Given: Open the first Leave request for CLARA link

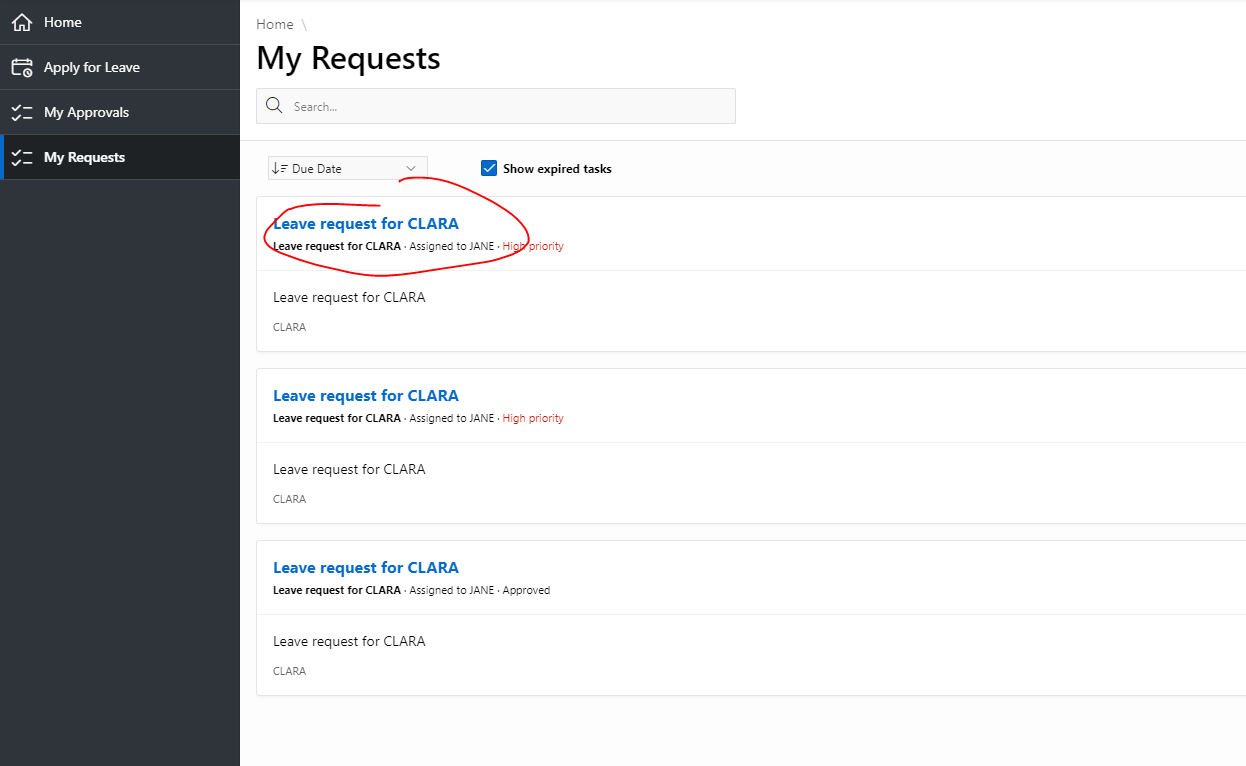Looking at the screenshot, I should (366, 224).
